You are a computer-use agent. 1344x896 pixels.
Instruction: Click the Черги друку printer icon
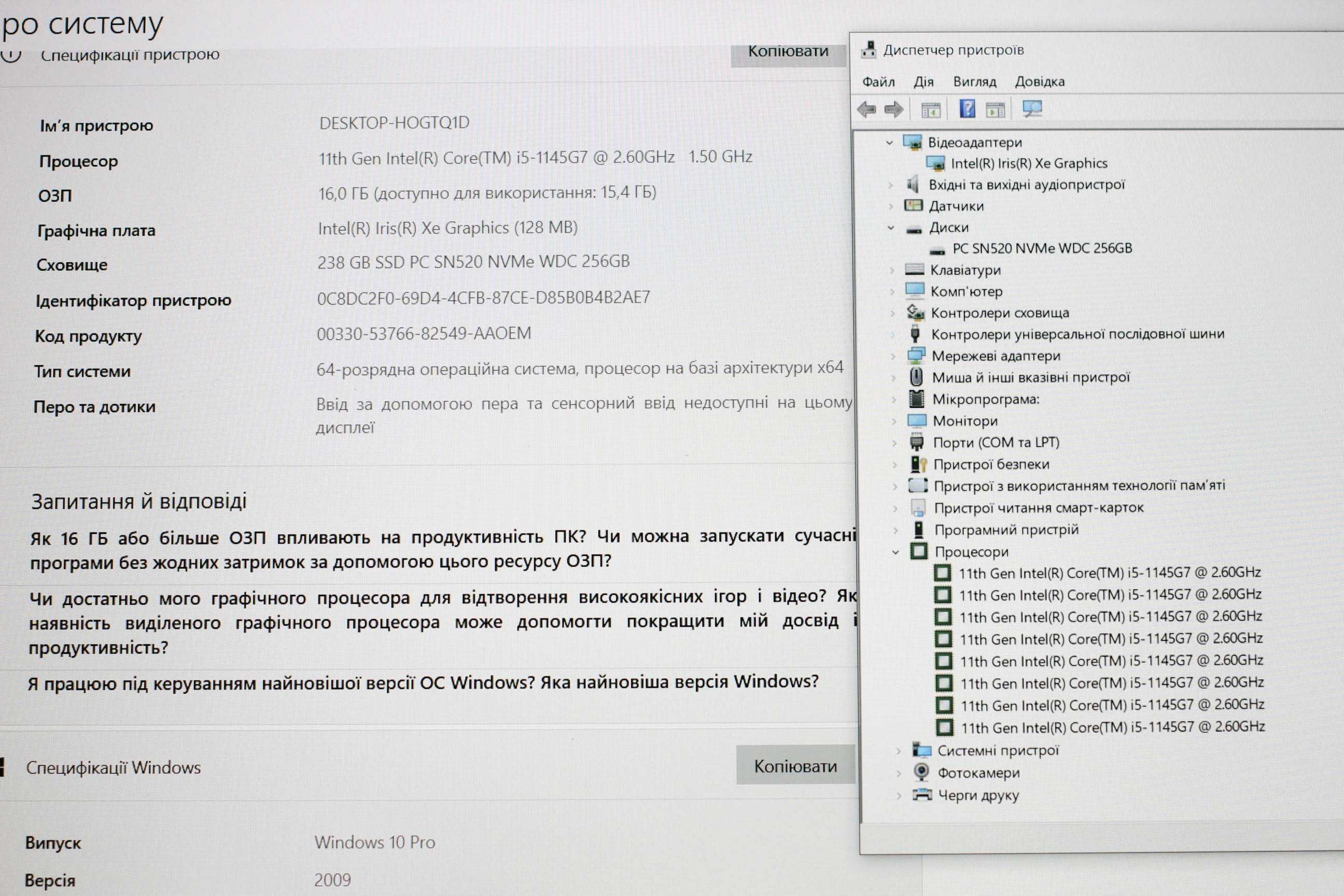[x=922, y=794]
